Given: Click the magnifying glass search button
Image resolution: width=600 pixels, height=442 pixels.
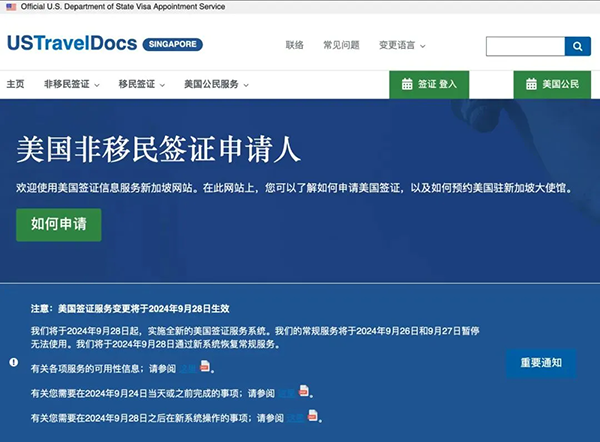Looking at the screenshot, I should coord(577,46).
